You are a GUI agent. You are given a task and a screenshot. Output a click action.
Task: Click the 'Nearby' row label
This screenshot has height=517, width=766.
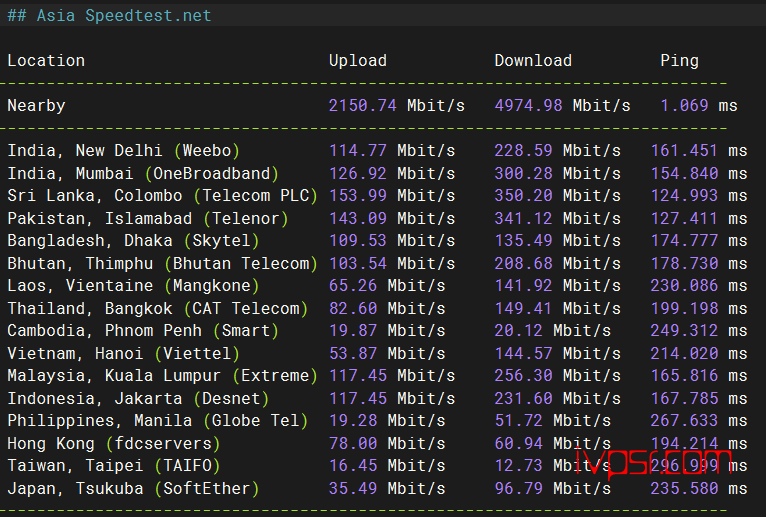coord(36,106)
